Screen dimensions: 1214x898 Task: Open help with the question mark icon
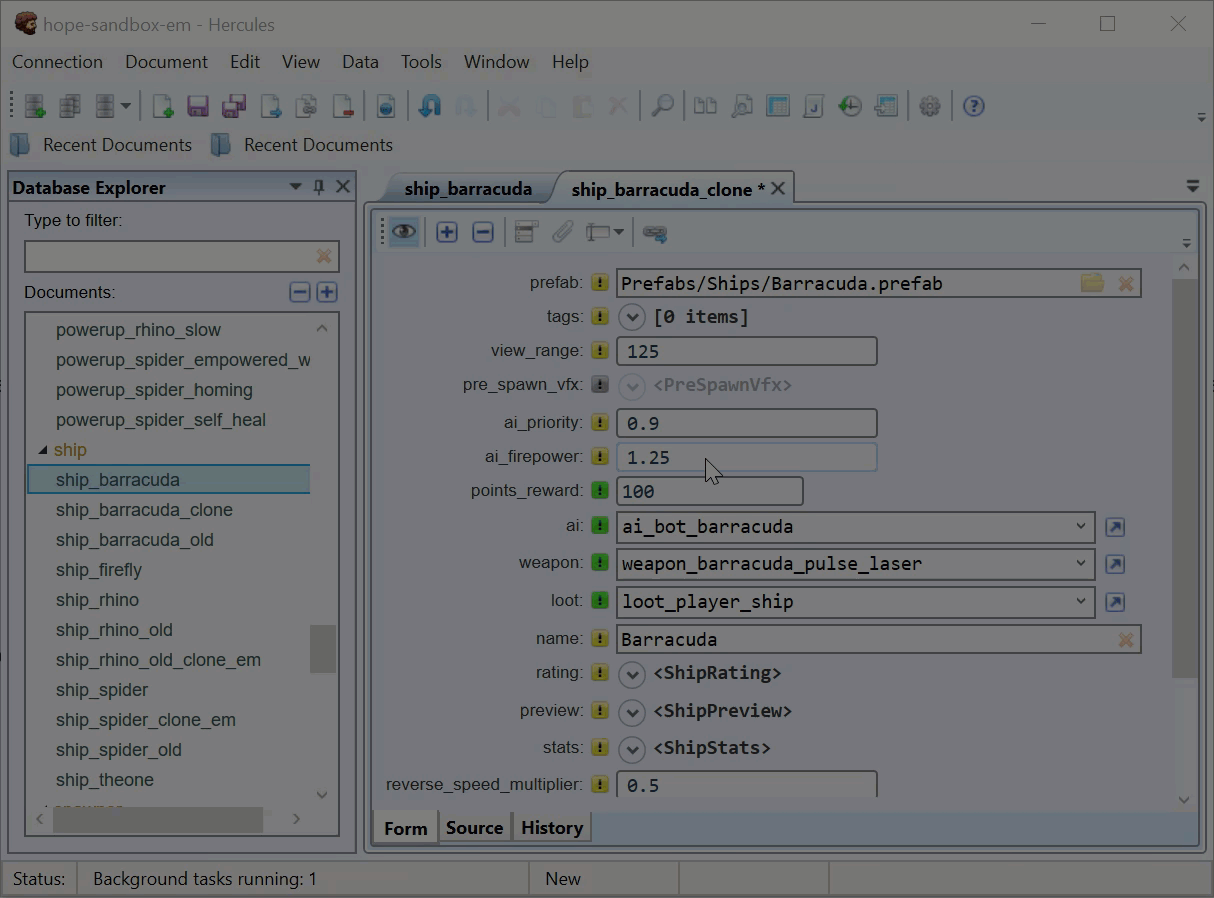click(x=974, y=106)
